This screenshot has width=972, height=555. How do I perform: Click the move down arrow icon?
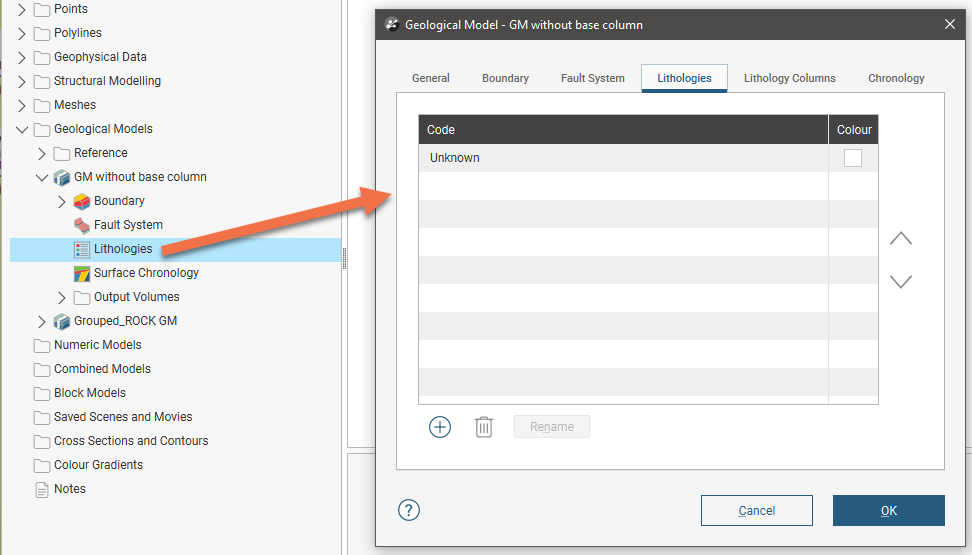(x=901, y=282)
